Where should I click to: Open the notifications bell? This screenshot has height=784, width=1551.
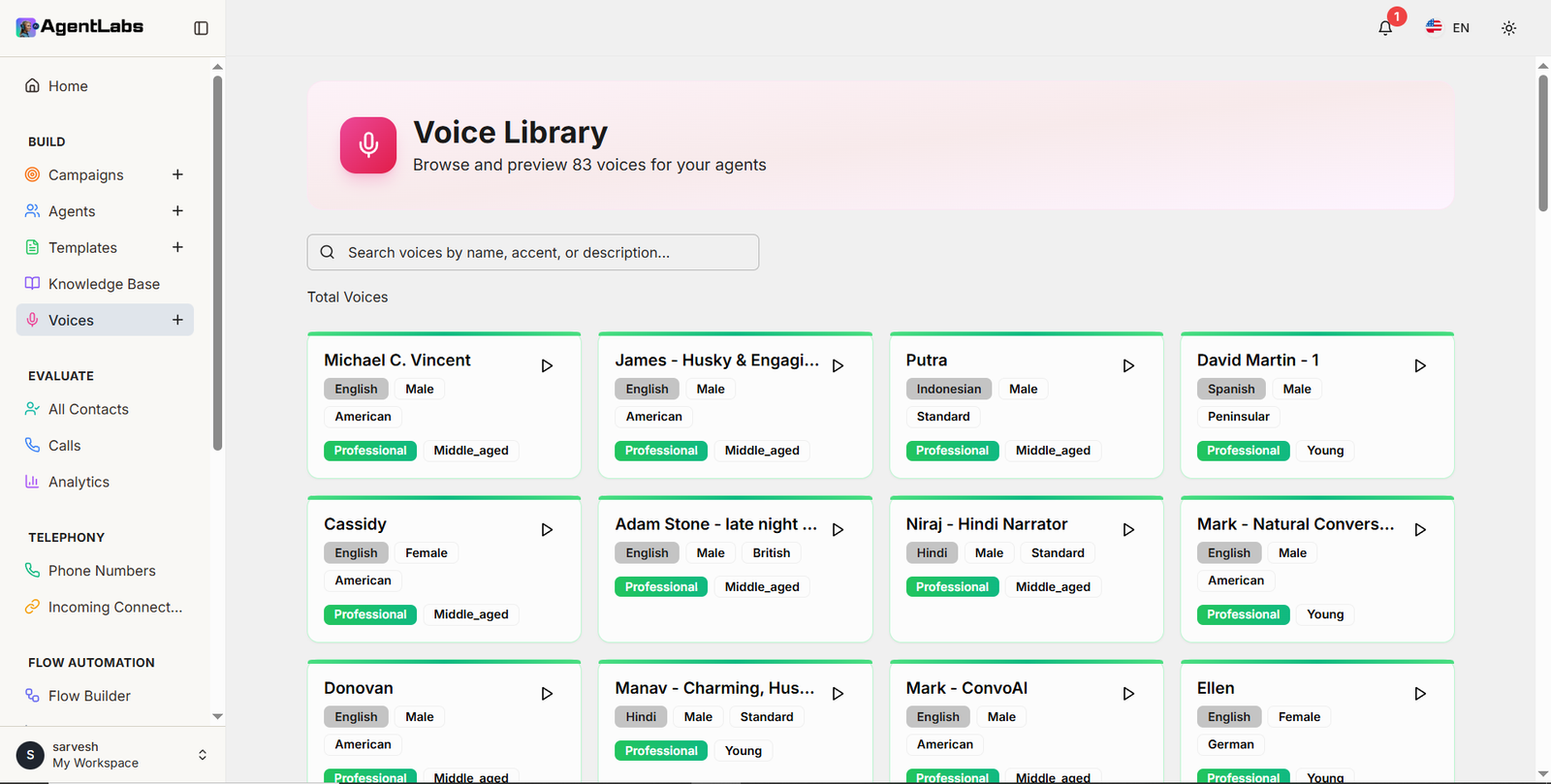coord(1385,28)
